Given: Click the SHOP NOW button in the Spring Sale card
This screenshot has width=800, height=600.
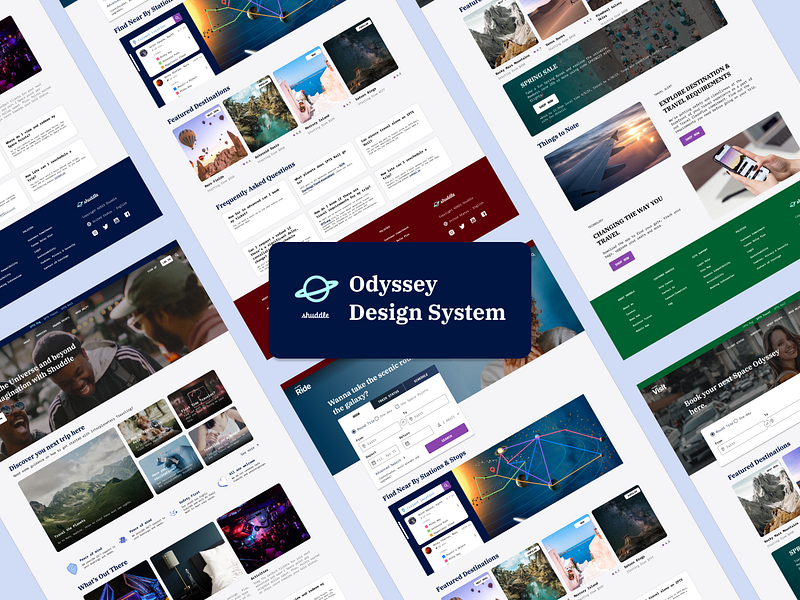Looking at the screenshot, I should [546, 104].
